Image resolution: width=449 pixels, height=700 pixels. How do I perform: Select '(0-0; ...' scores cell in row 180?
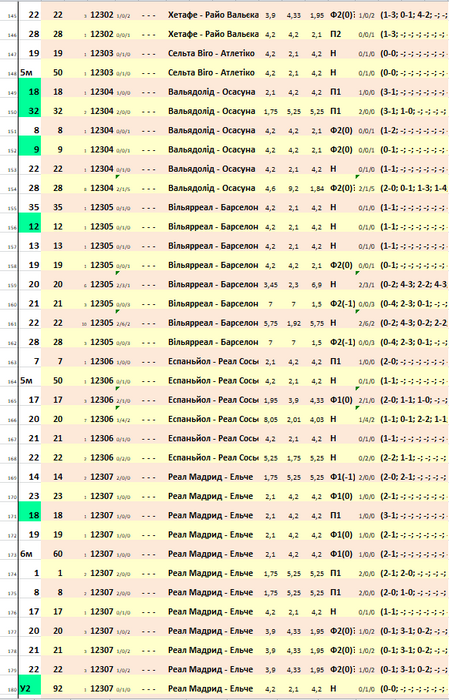(413, 688)
